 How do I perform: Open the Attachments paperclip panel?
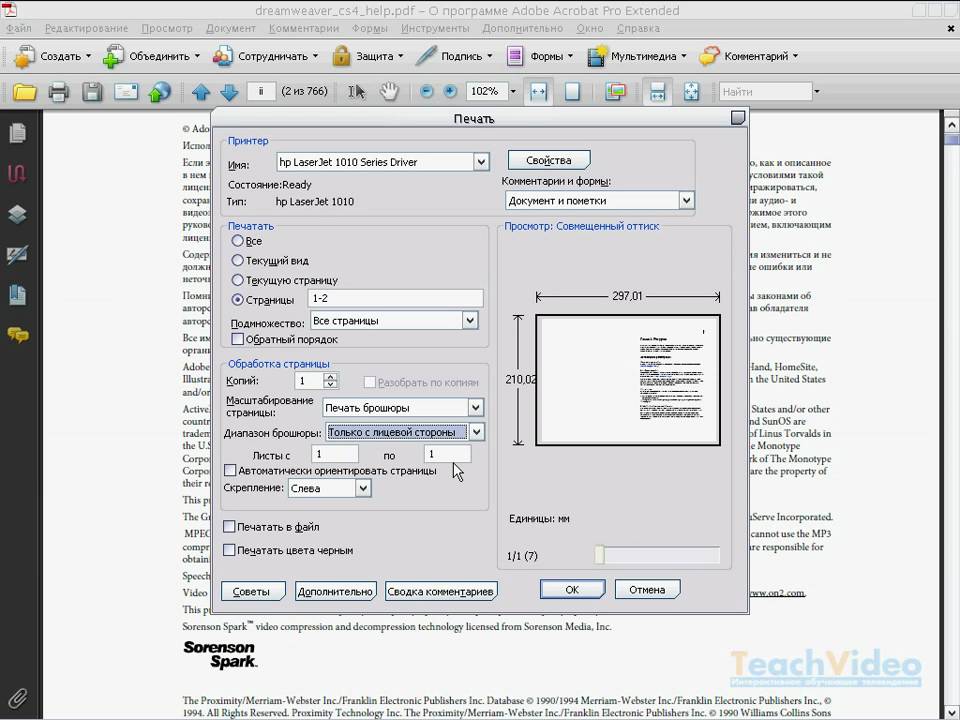point(18,699)
